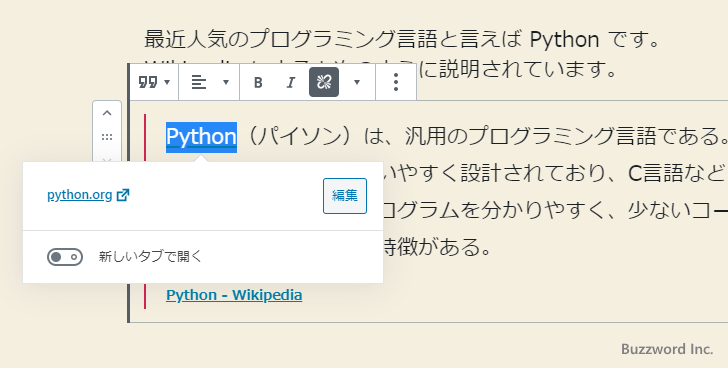728x368 pixels.
Task: Click the quote text 特徴がある。
Action: tap(437, 247)
